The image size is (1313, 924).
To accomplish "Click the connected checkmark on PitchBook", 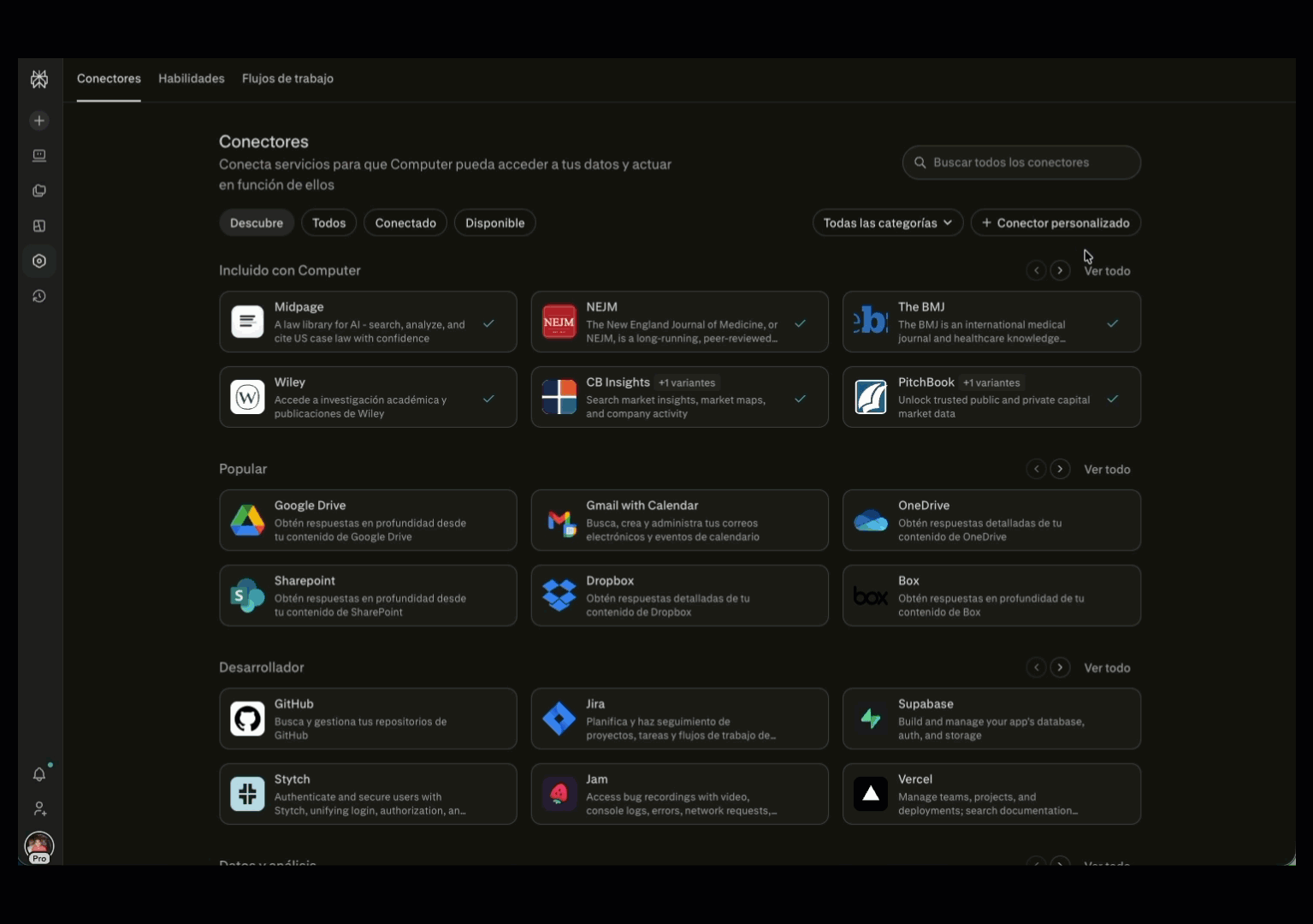I will 1112,399.
